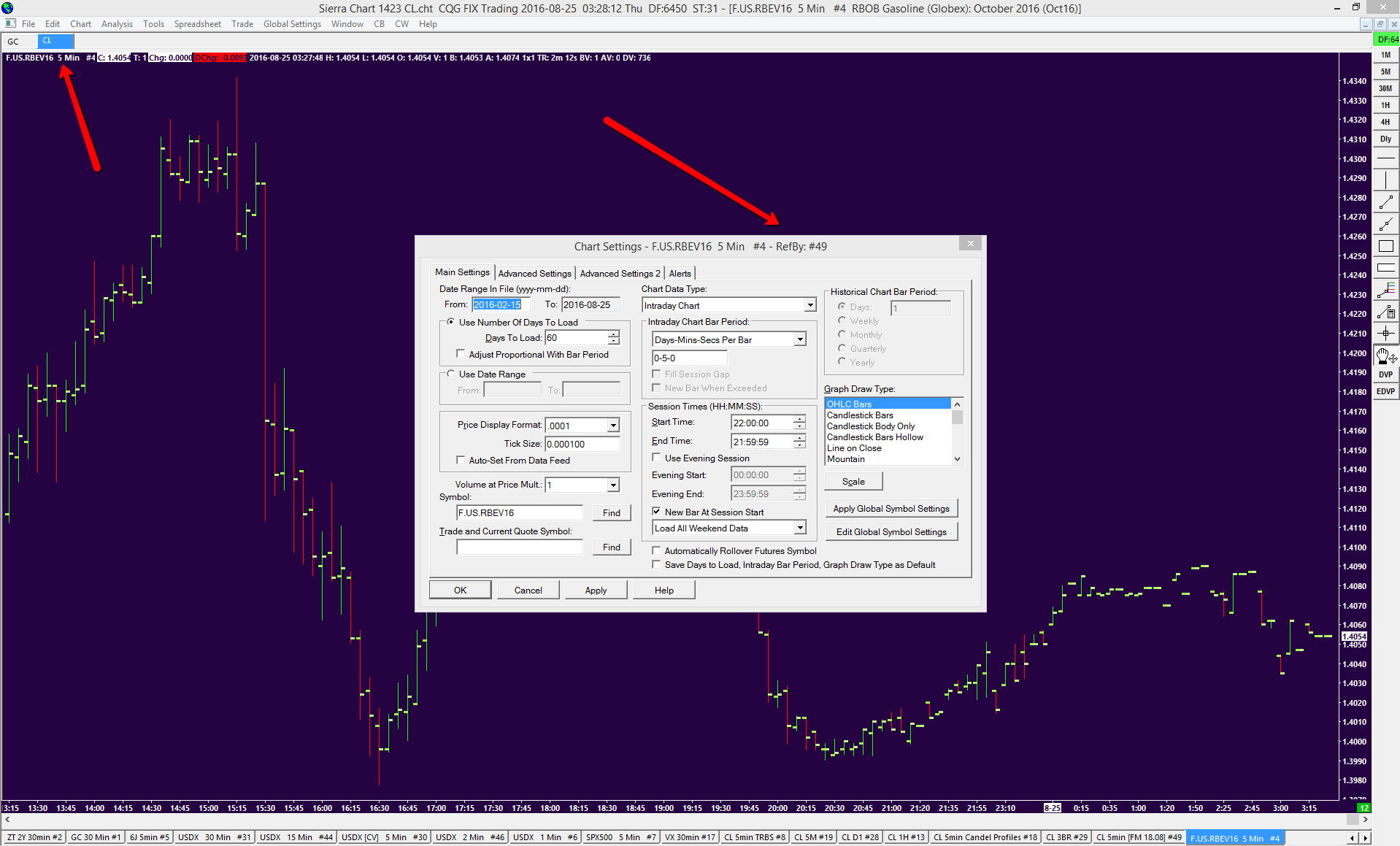Select the hand pan tool
Screen dimensions: 1400x846
tap(1385, 355)
